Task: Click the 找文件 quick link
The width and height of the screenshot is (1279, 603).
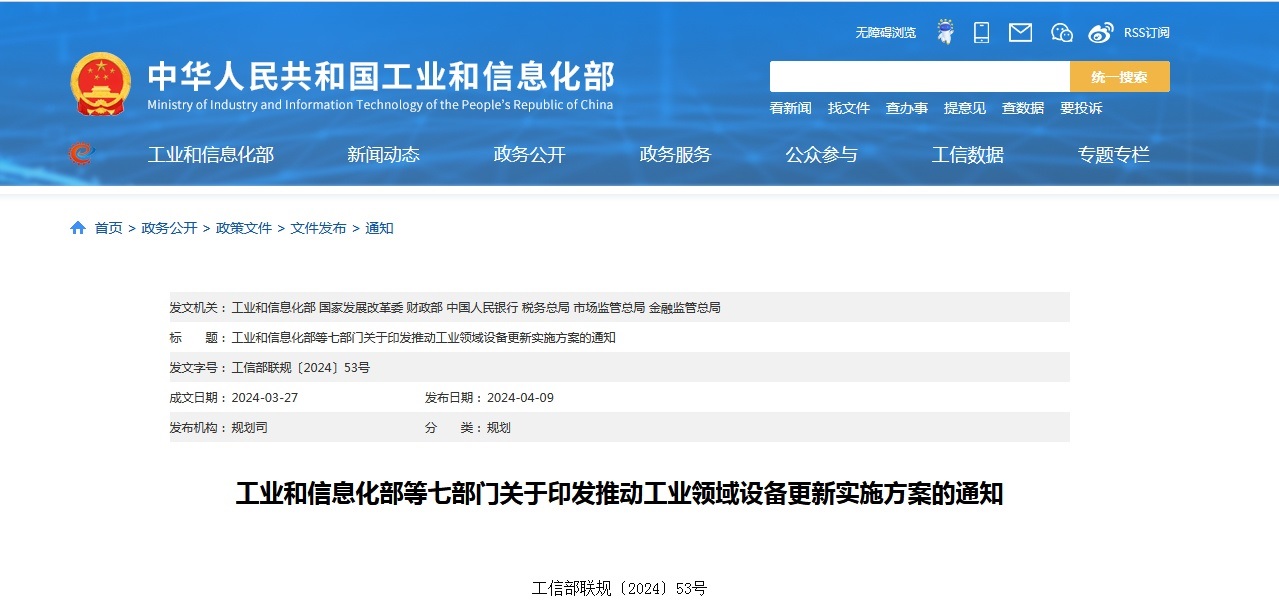Action: point(848,108)
